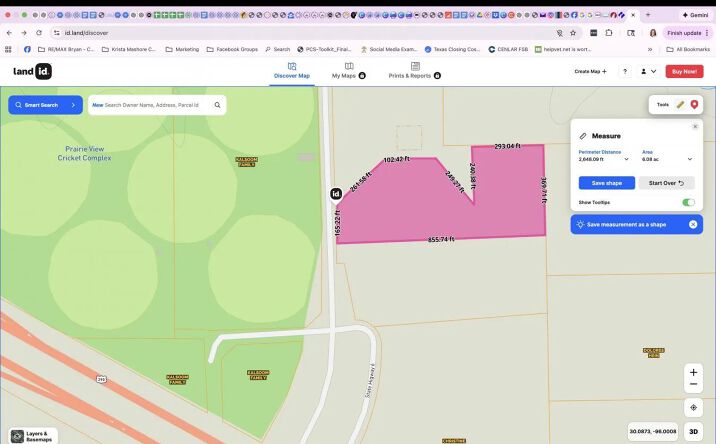716x444 pixels.
Task: Open the Search bookmark
Action: click(x=277, y=49)
